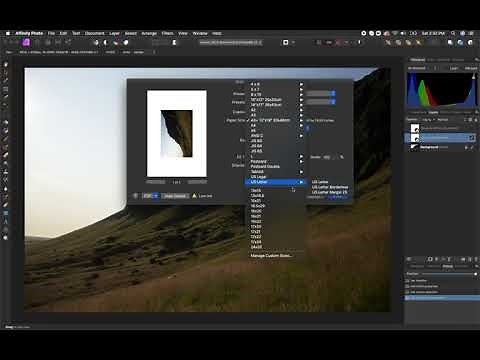Click the Hide Details button
The width and height of the screenshot is (480, 360).
point(175,196)
